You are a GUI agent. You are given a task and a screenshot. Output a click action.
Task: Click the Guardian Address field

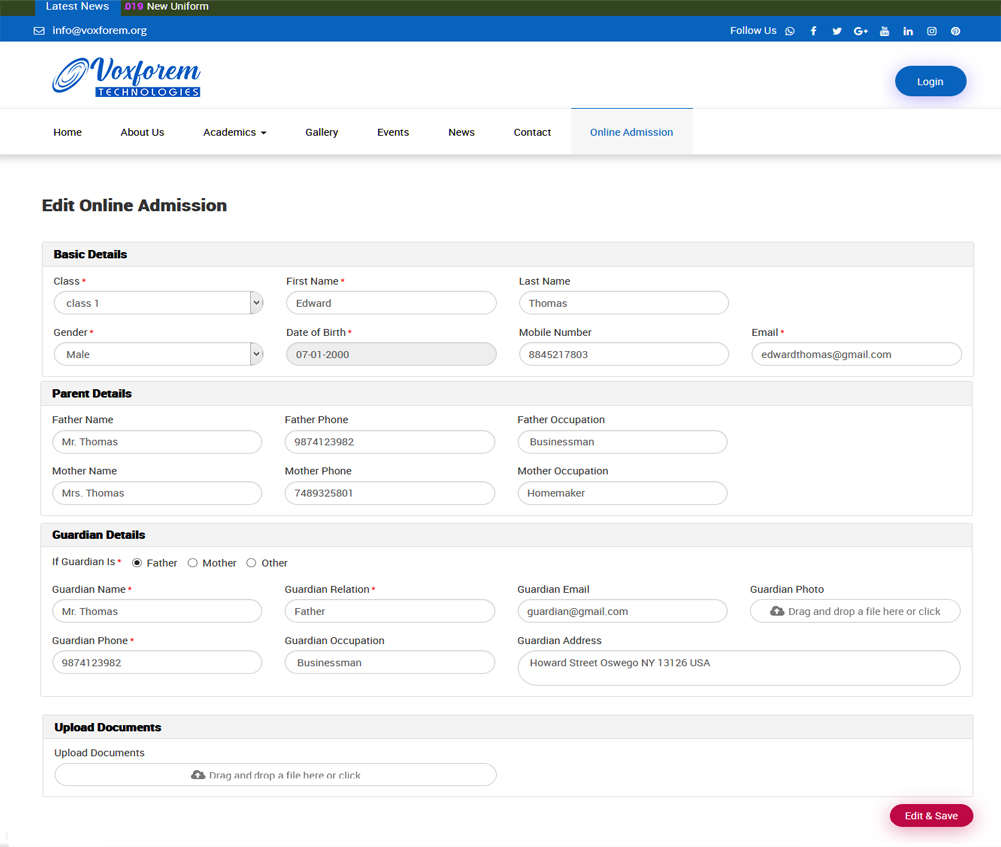pyautogui.click(x=738, y=668)
